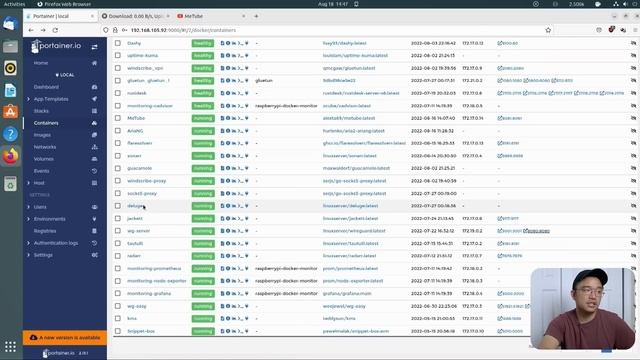Open Networks in sidebar menu

pos(45,147)
